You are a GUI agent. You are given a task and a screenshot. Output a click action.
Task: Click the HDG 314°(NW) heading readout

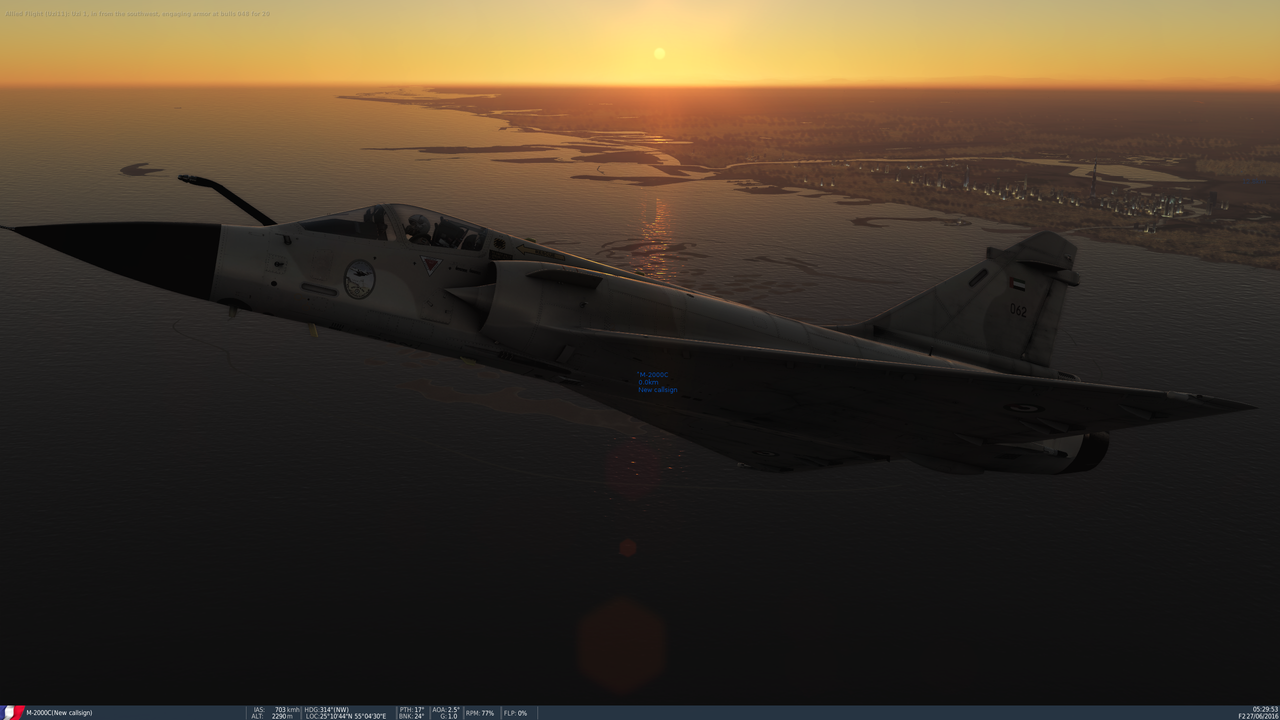pyautogui.click(x=327, y=710)
